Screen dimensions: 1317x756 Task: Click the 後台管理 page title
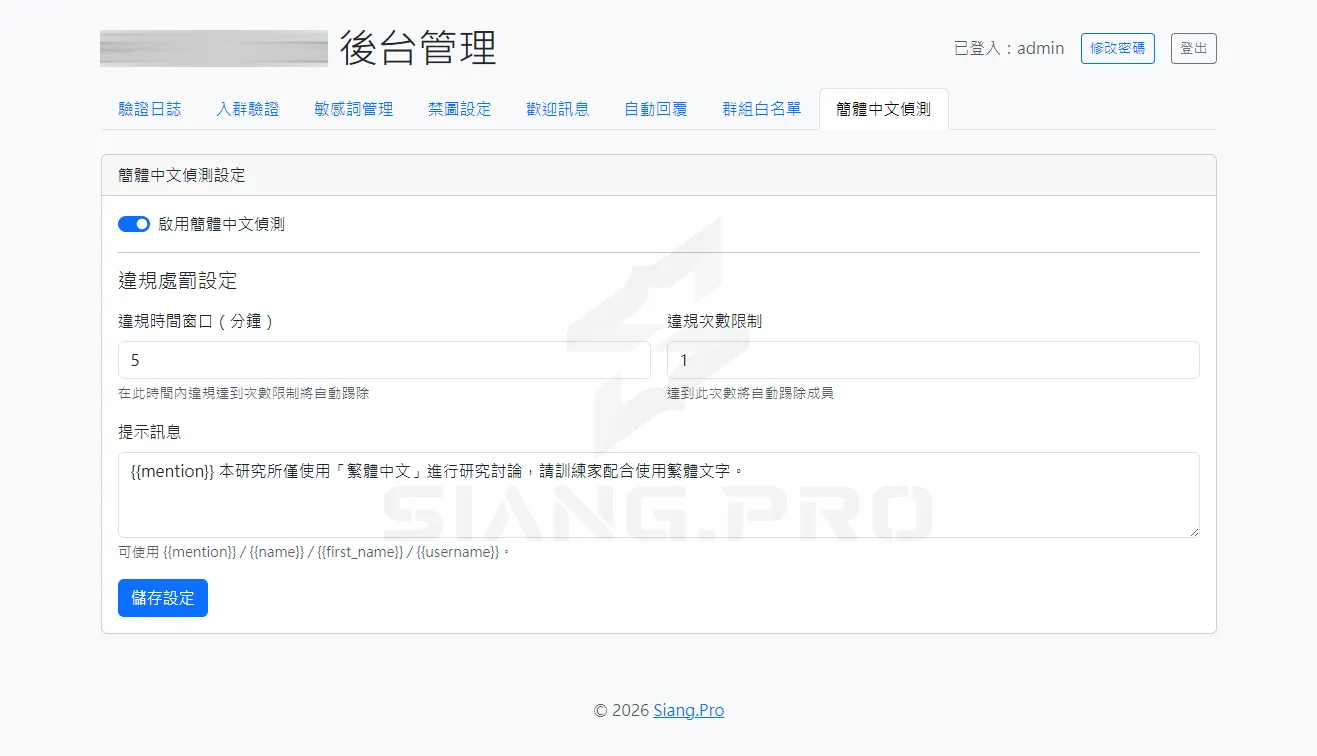[418, 48]
